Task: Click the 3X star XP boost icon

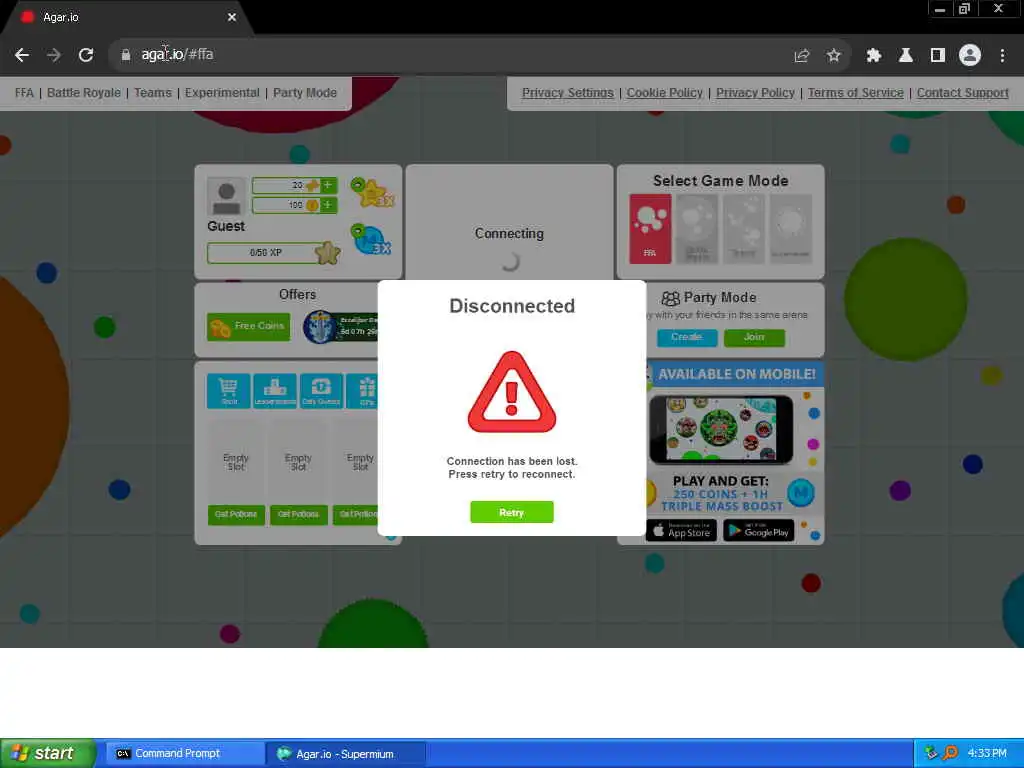Action: [373, 192]
